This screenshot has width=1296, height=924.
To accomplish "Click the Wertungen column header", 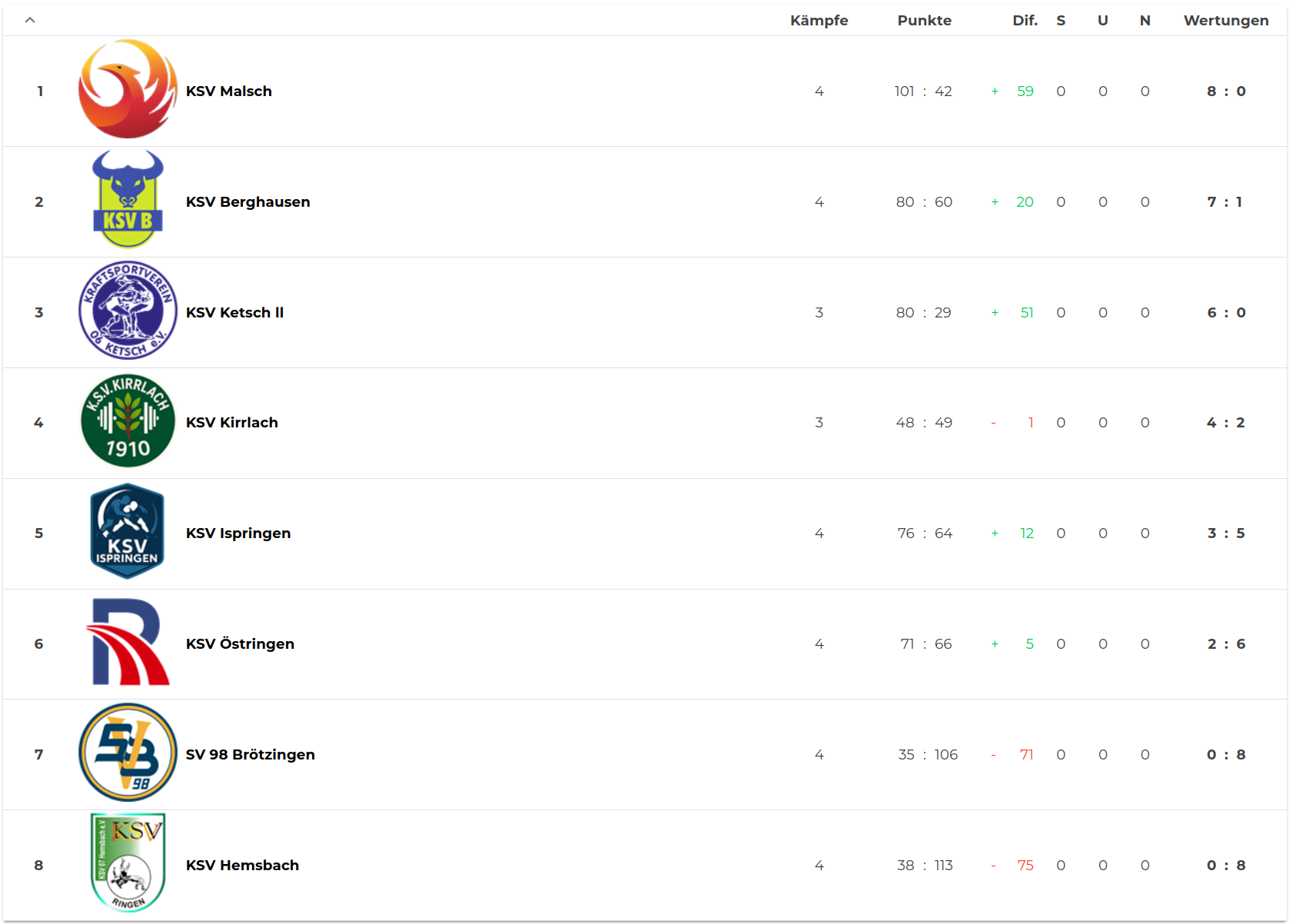I will pos(1225,21).
